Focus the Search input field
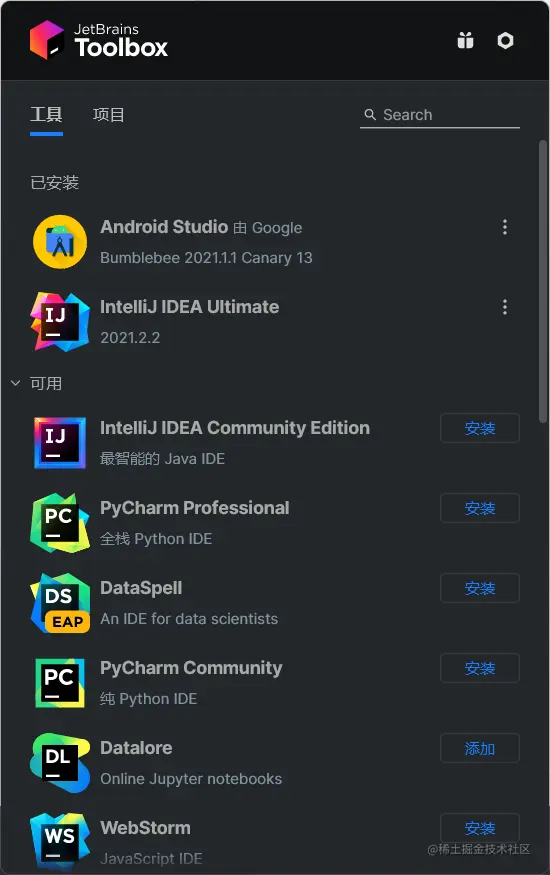550x875 pixels. (440, 114)
